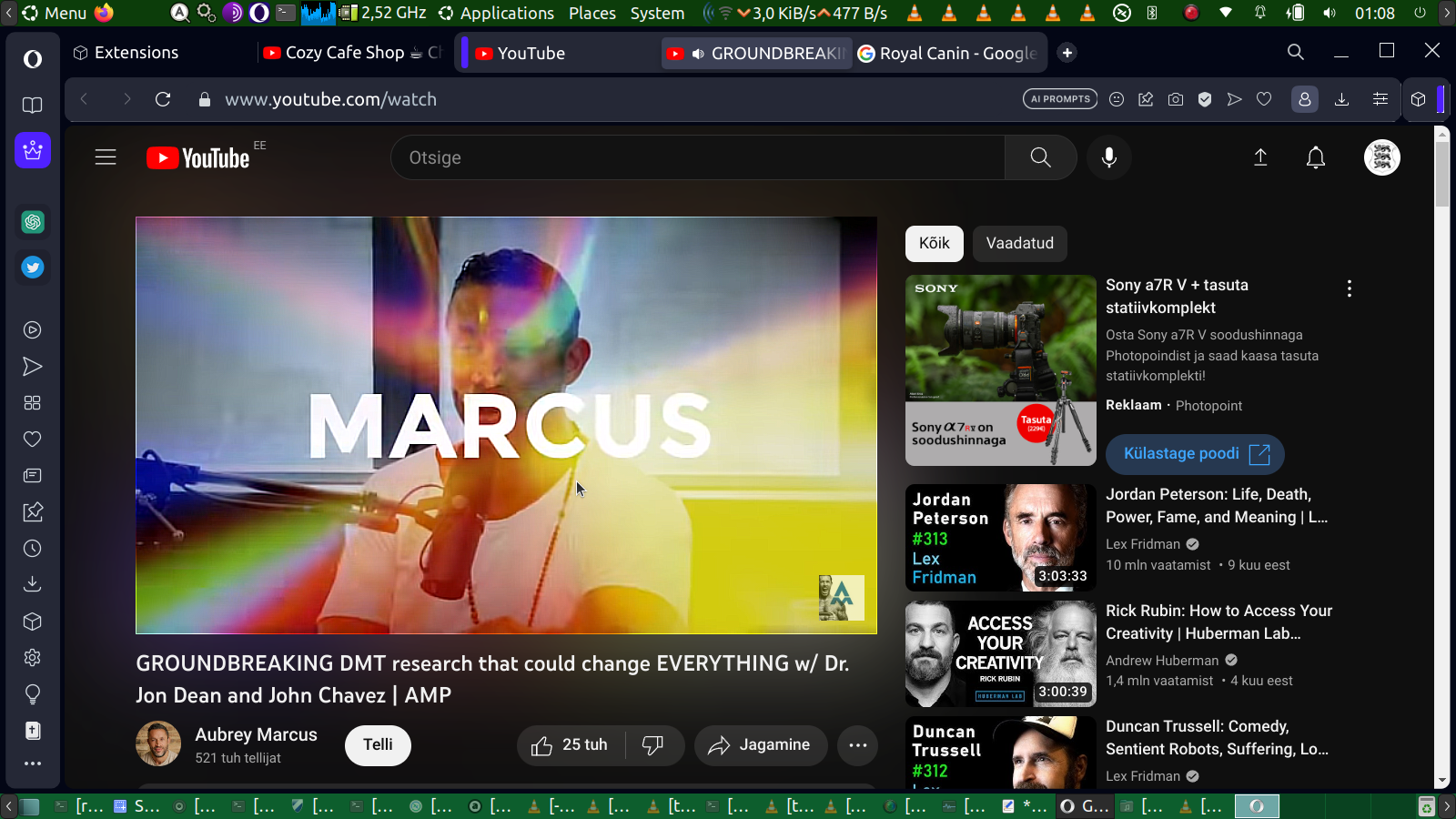The image size is (1456, 819).
Task: Mute audio on the GROUNDBREAKING tab
Action: click(698, 54)
